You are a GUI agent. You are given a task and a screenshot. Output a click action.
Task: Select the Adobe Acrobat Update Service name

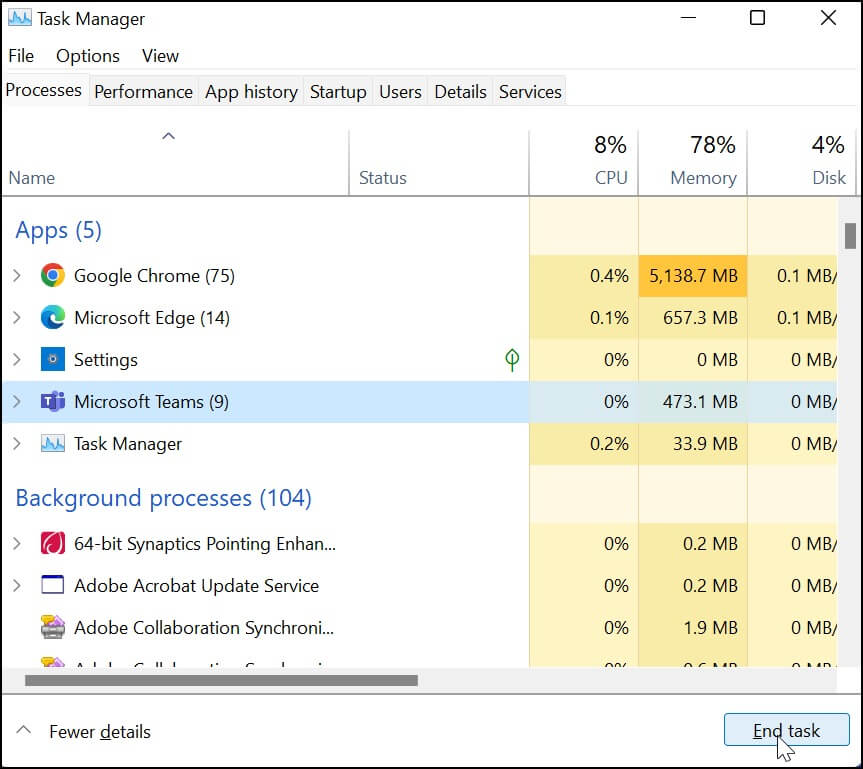pyautogui.click(x=196, y=586)
